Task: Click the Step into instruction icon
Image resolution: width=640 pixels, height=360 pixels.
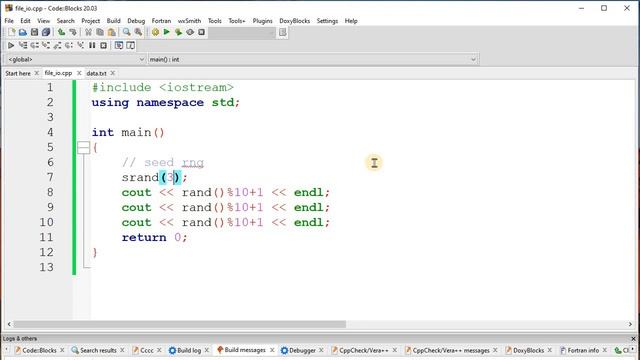Action: click(80, 45)
